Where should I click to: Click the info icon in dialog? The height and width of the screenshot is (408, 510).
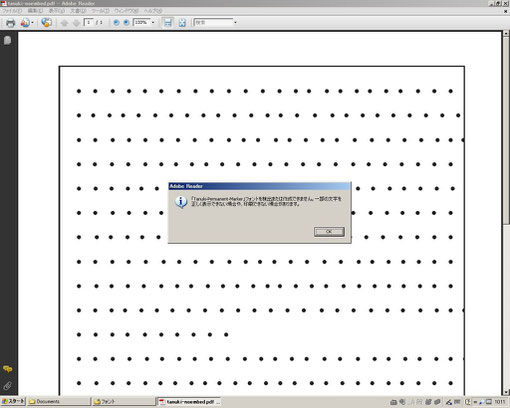click(181, 202)
